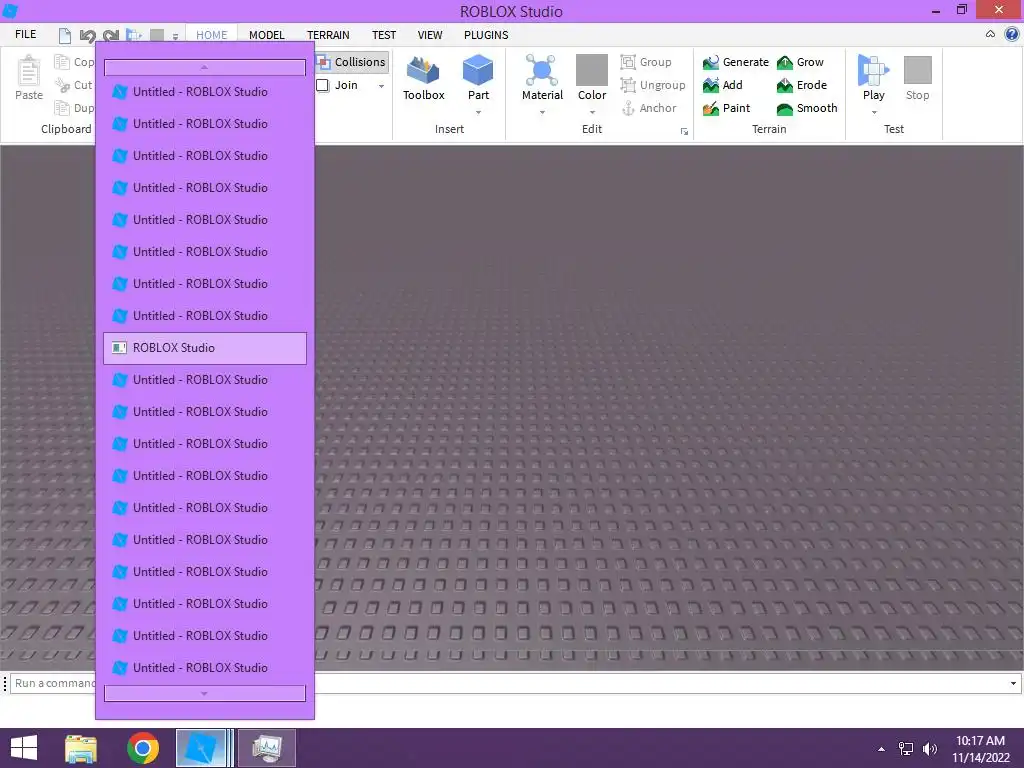Viewport: 1024px width, 768px height.
Task: Expand the Color dropdown arrow
Action: (x=592, y=112)
